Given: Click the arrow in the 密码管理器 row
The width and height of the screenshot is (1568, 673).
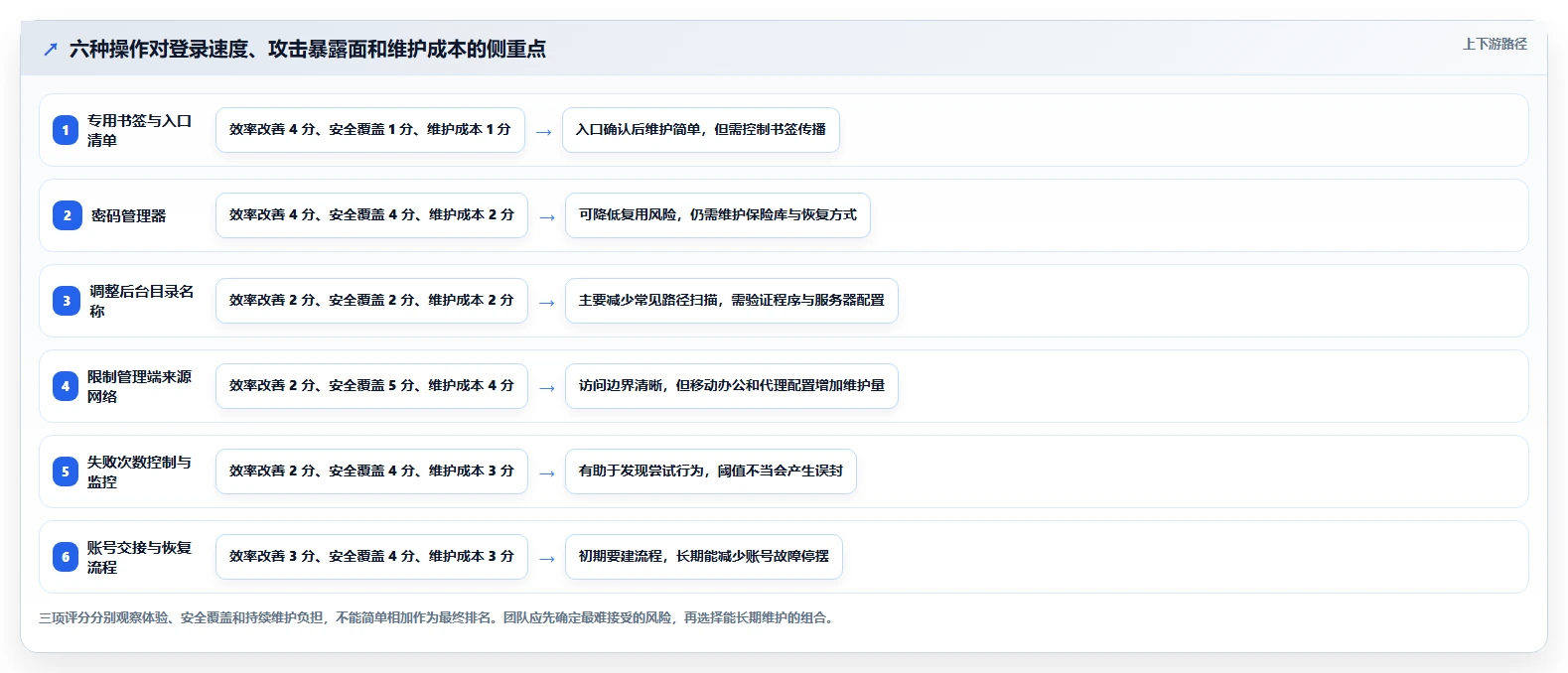Looking at the screenshot, I should pos(546,217).
